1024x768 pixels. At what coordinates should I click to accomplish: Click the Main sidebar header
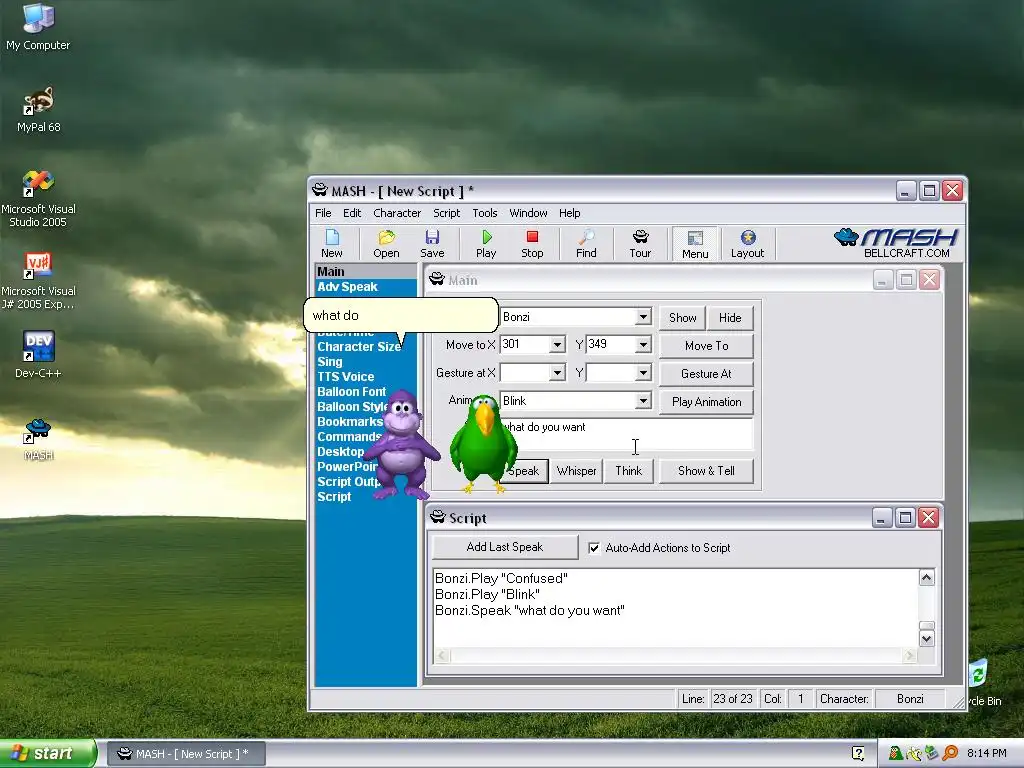point(365,272)
